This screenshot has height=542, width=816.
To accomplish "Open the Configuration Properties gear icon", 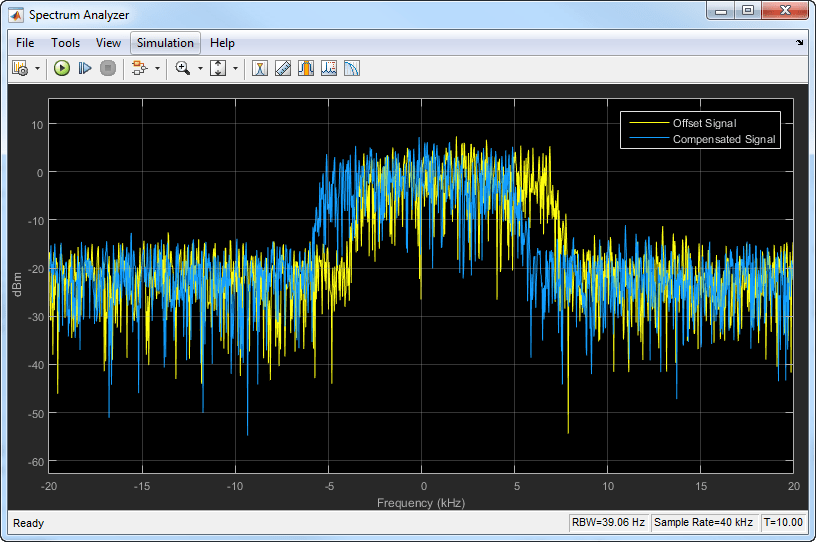I will [x=20, y=68].
